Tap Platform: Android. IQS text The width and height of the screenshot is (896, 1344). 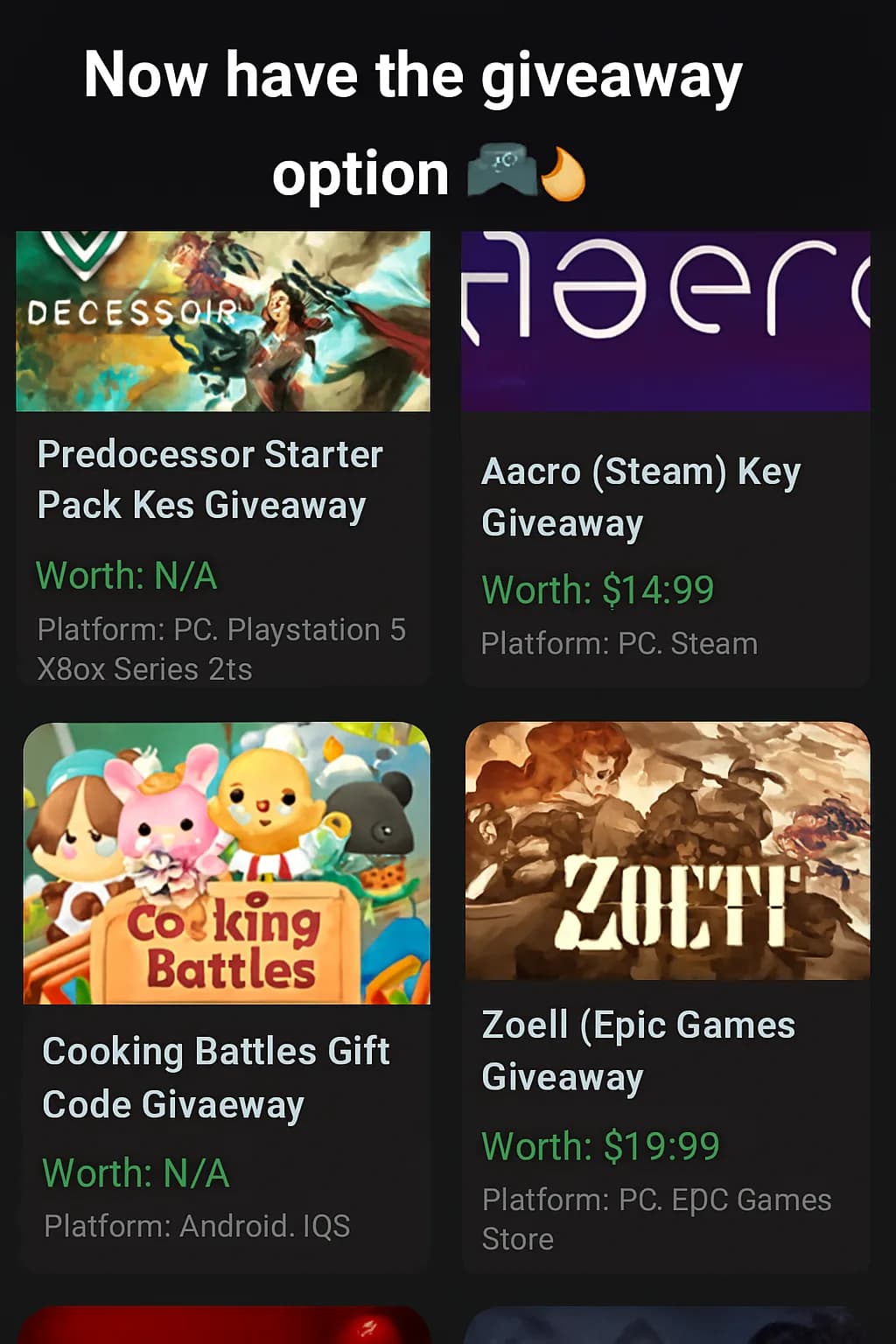pyautogui.click(x=197, y=1226)
